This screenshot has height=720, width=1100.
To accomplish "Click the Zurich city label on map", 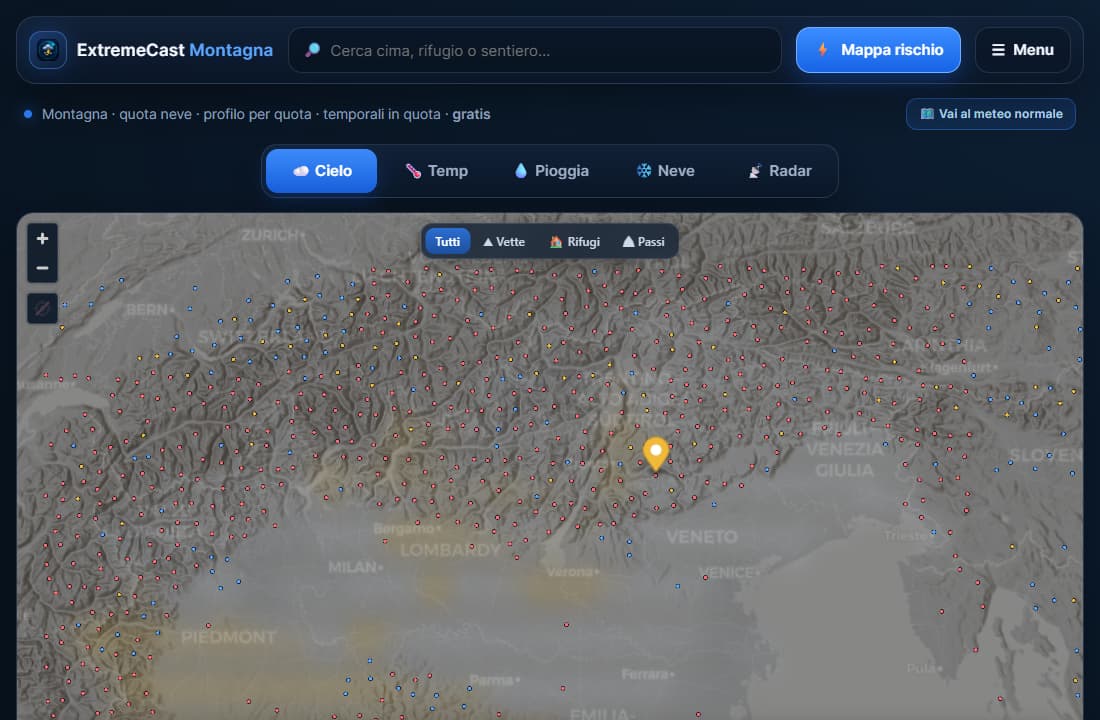I will click(272, 235).
